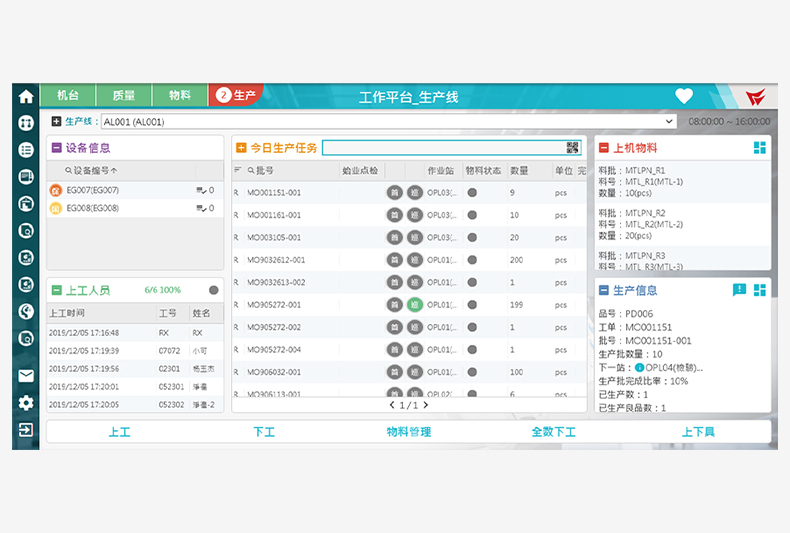
Task: Click patrol icon in MO003105-001 row
Action: [415, 237]
